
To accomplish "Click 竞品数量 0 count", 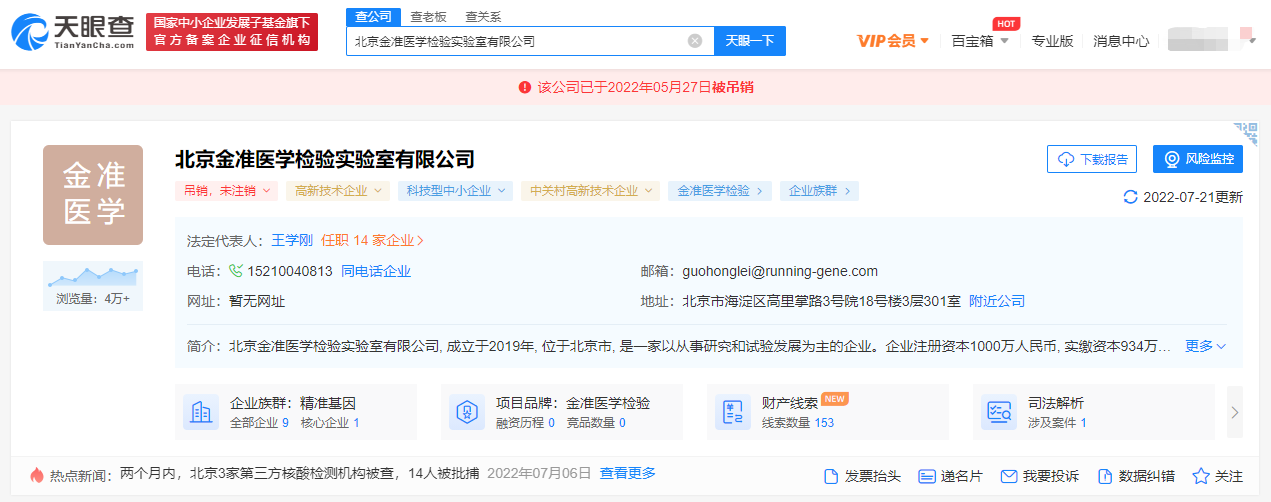I will [596, 423].
